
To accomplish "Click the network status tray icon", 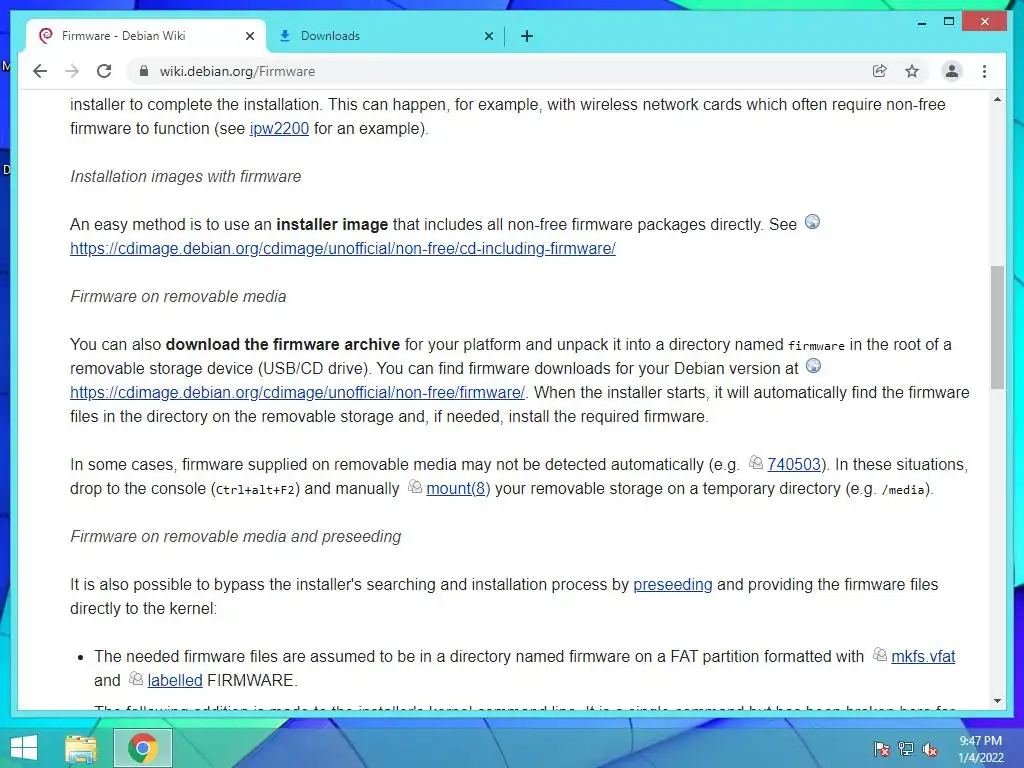I will click(906, 749).
